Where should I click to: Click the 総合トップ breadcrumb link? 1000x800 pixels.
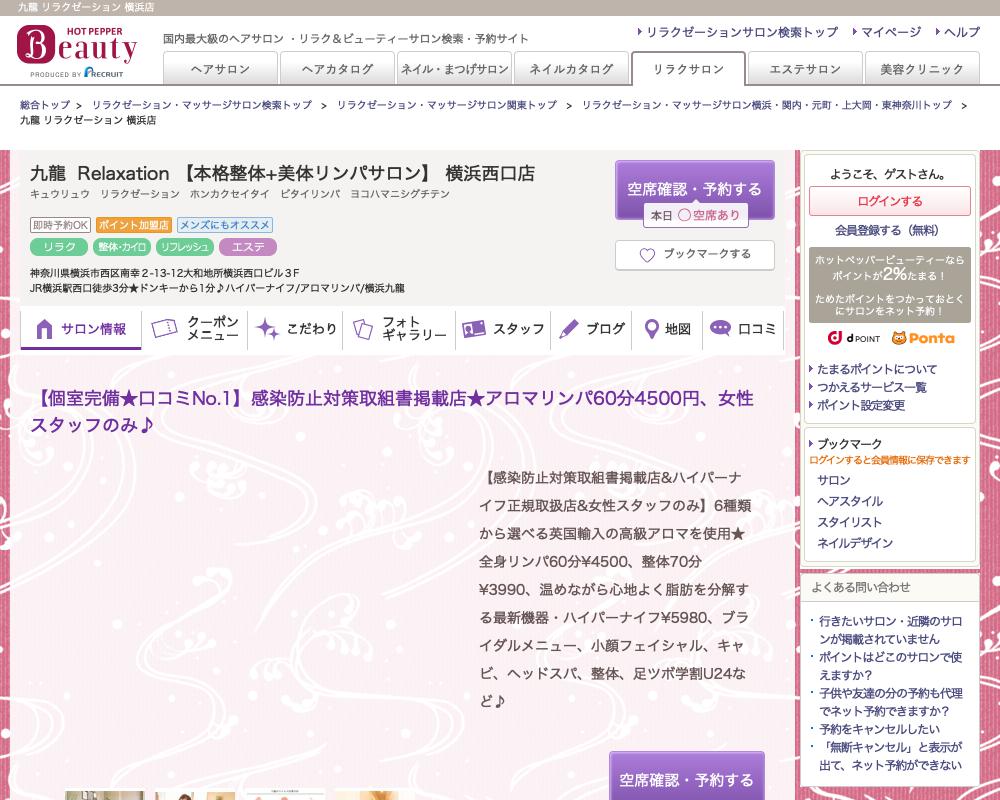point(45,105)
